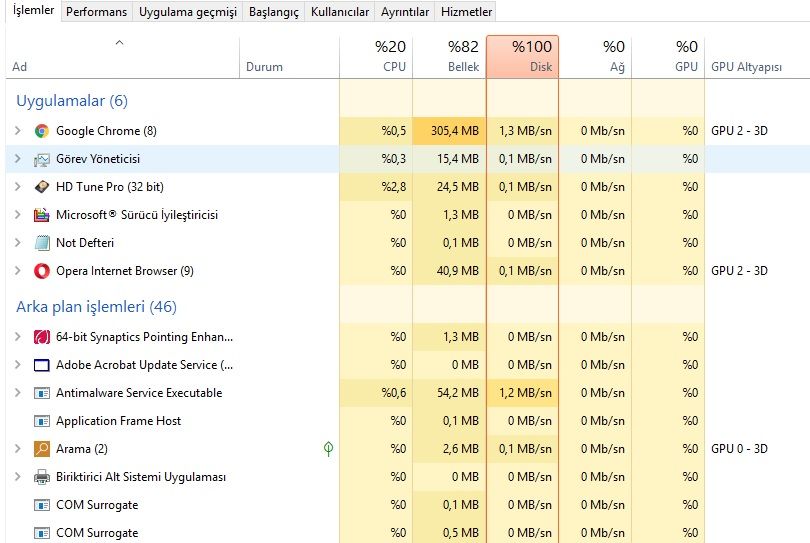Open the Ayrıntılar tab

405,11
